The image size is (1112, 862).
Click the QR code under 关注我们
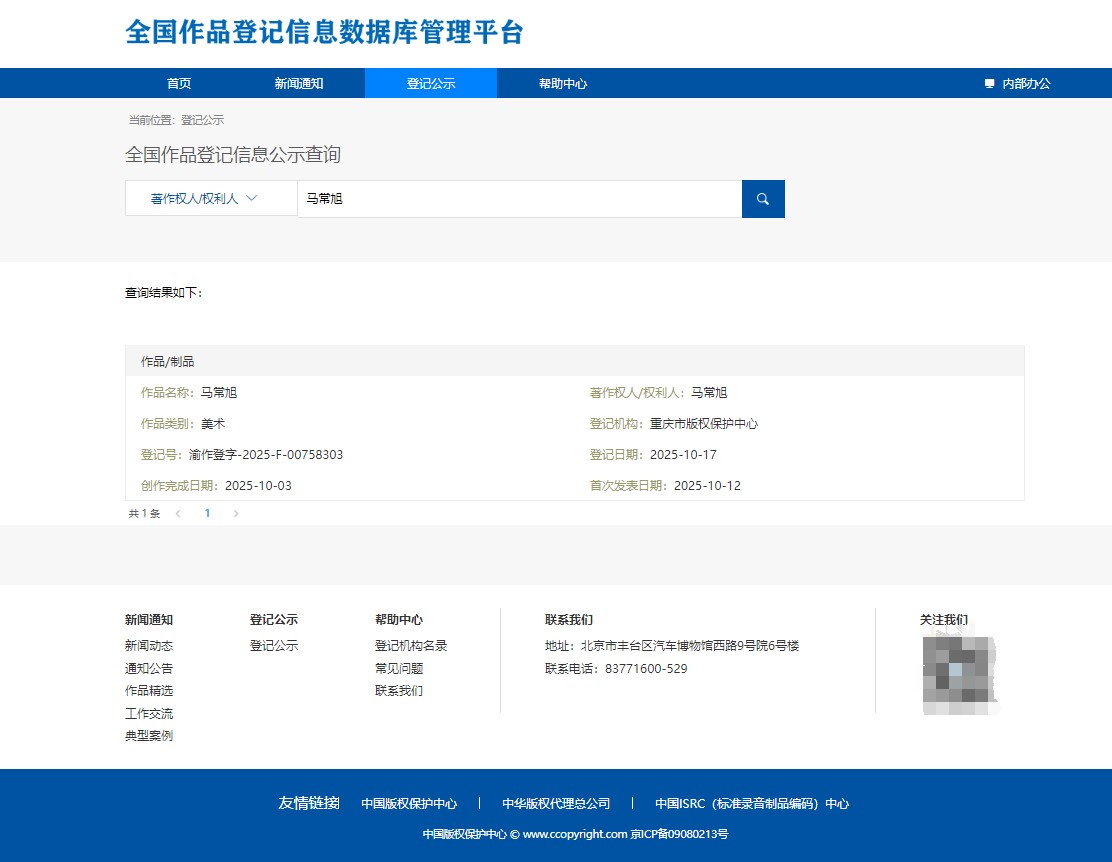click(x=957, y=673)
